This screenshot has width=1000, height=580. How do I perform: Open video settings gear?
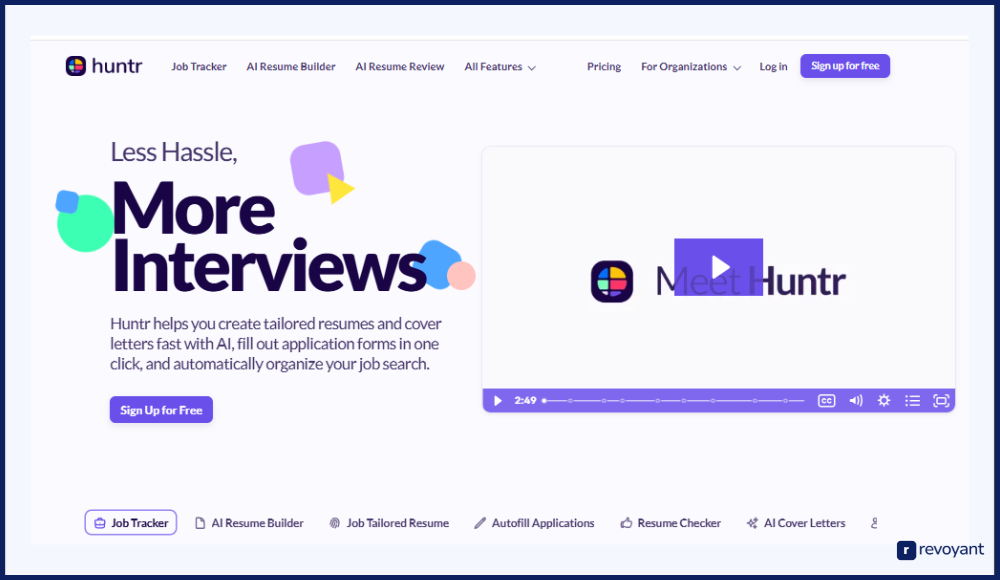pyautogui.click(x=884, y=401)
